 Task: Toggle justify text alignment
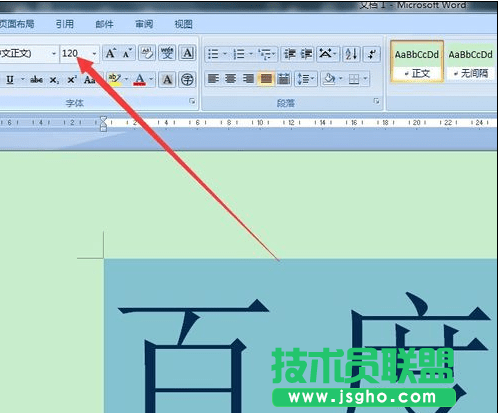[266, 79]
